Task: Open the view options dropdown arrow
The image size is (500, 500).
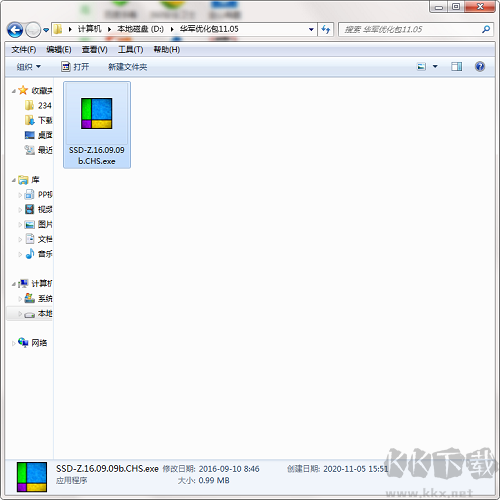Action: click(435, 67)
